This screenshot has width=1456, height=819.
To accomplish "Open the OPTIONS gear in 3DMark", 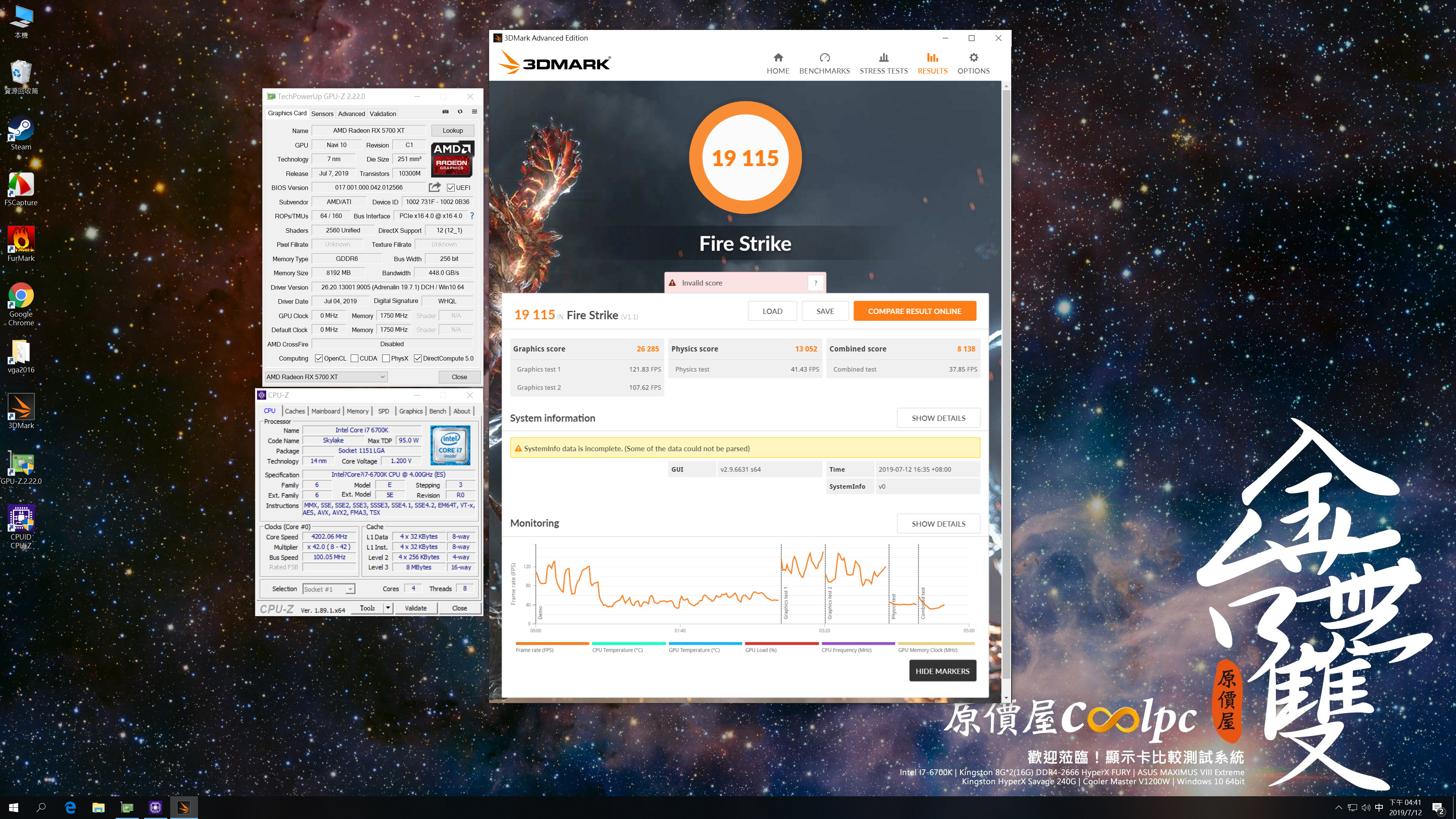I will point(973,63).
